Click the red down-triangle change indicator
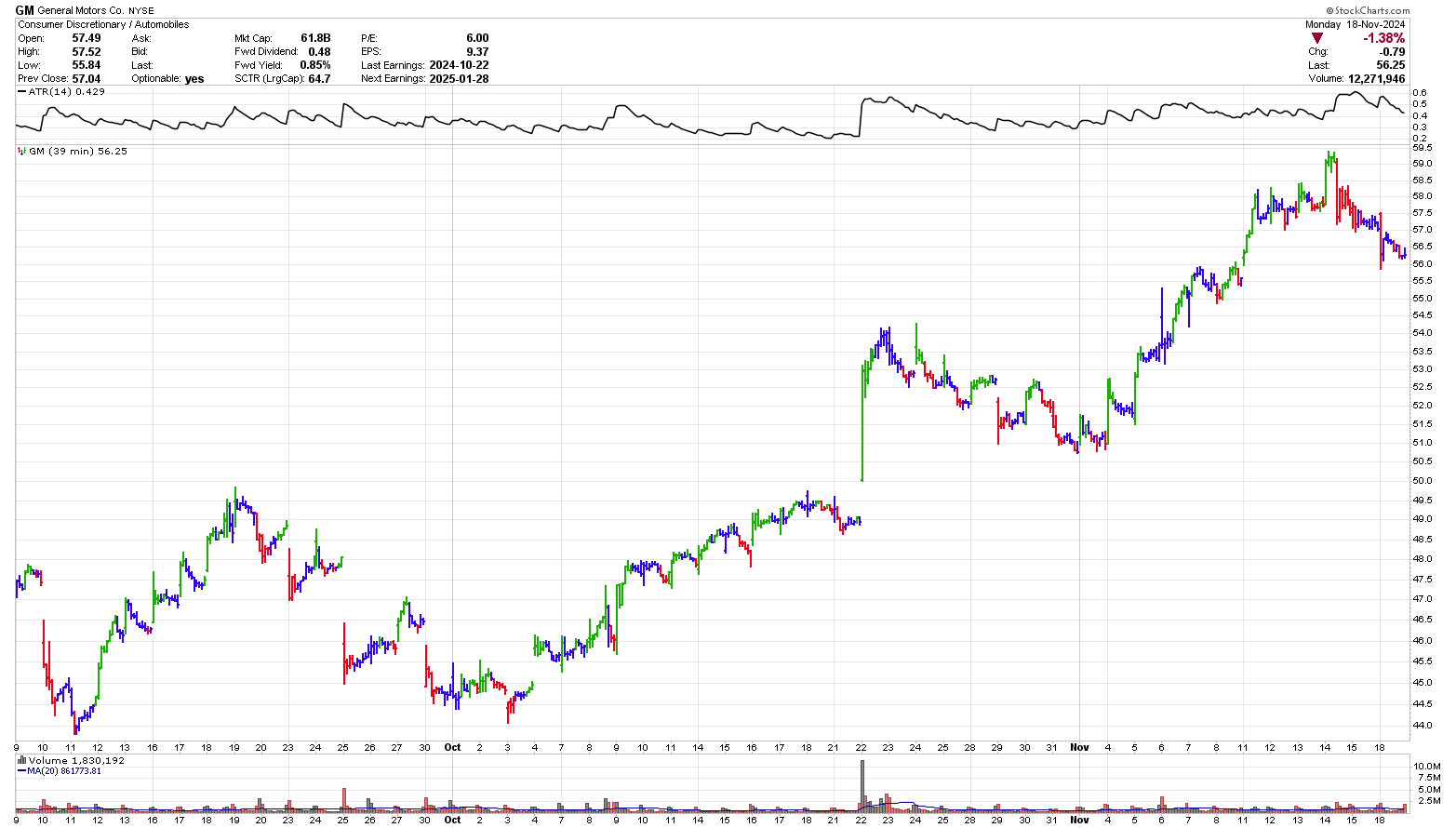The height and width of the screenshot is (828, 1456). 1316,38
